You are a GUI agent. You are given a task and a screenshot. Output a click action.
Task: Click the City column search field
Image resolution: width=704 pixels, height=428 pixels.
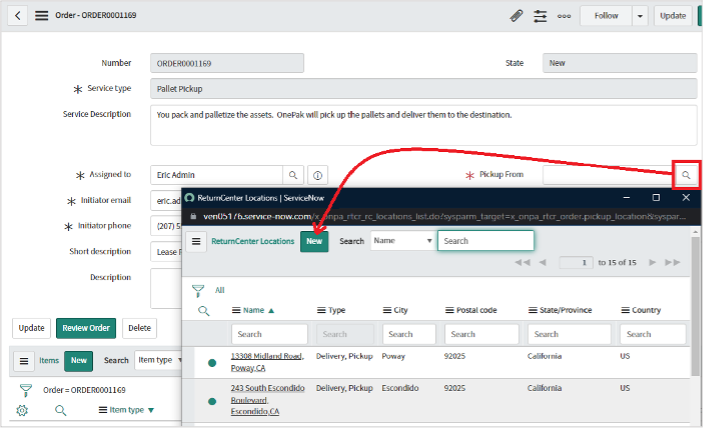click(x=409, y=334)
